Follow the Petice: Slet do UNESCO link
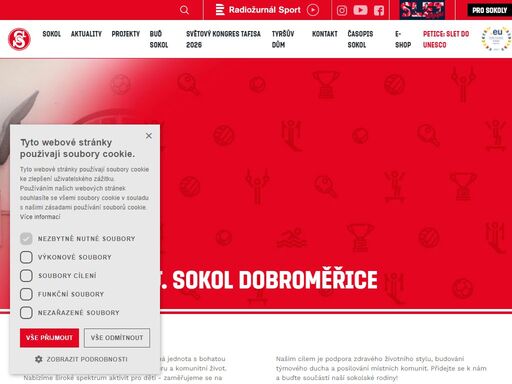 coord(446,39)
